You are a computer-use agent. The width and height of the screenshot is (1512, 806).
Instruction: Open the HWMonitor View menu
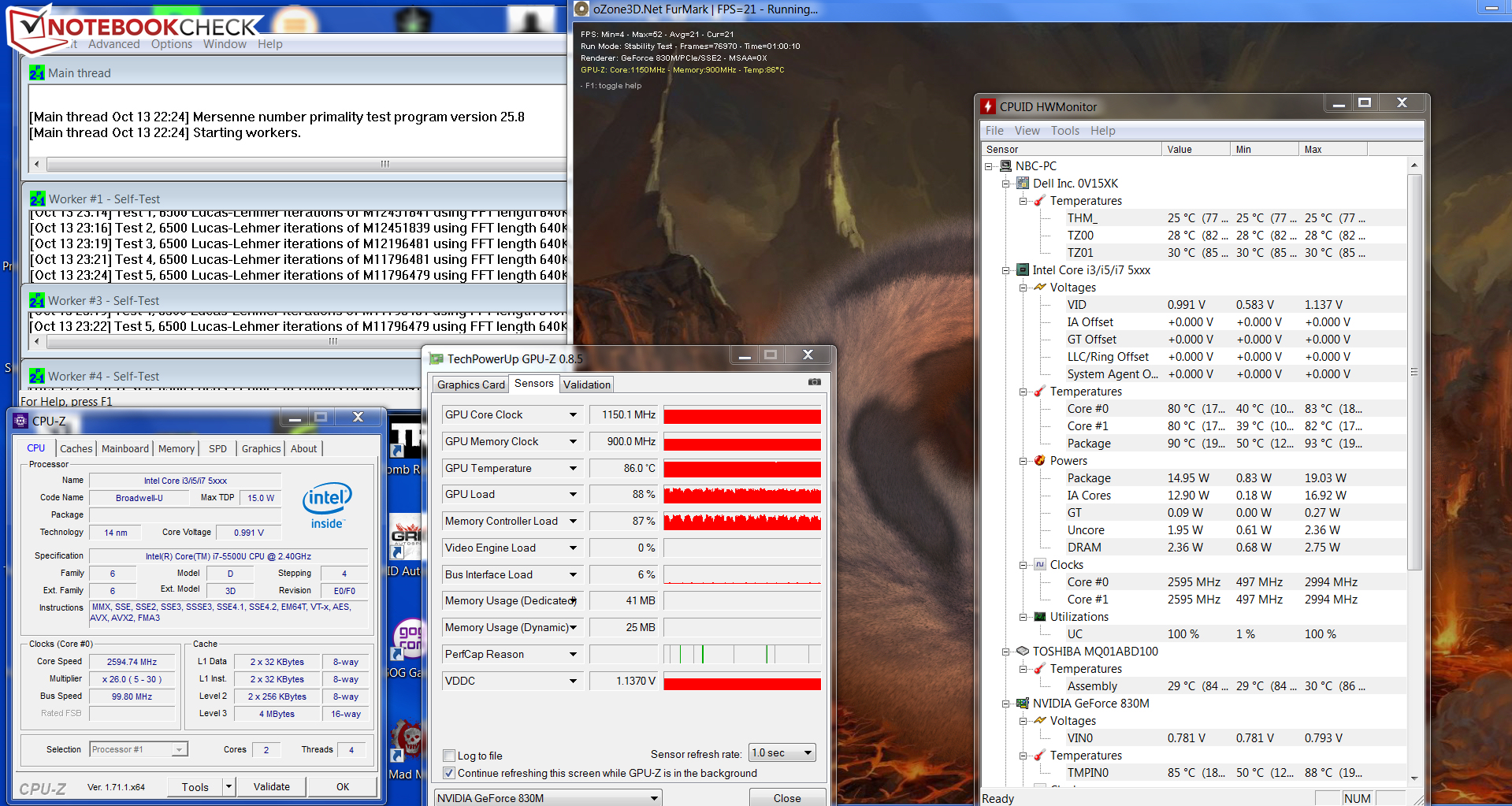point(1027,131)
